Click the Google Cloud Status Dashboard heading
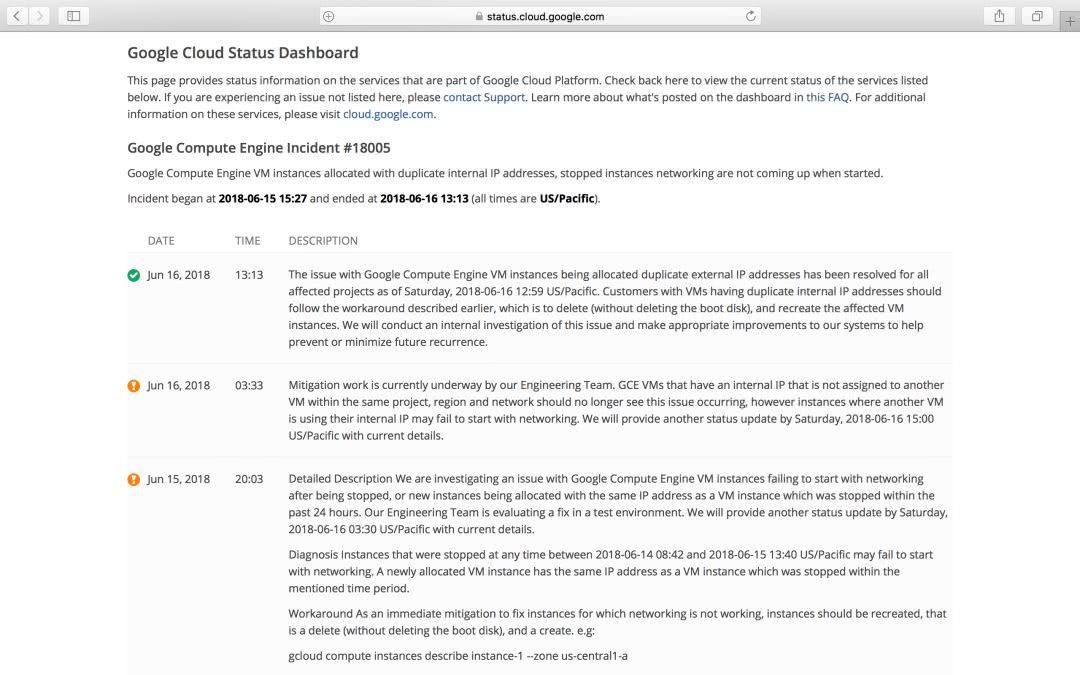Viewport: 1080px width, 675px height. 243,53
